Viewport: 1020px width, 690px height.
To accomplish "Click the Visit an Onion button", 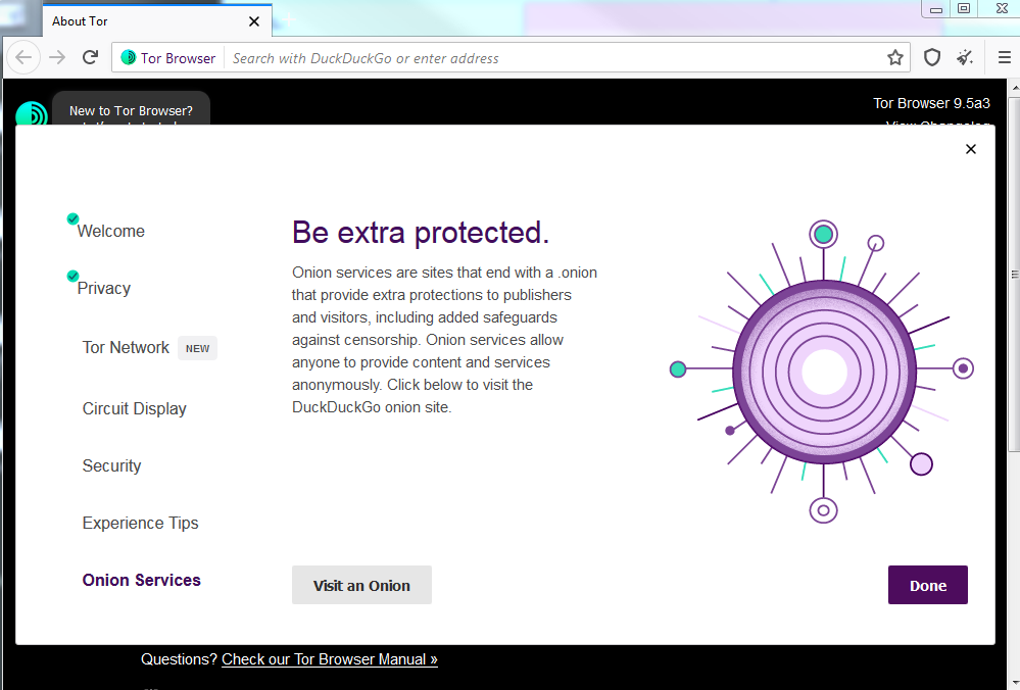I will (362, 585).
